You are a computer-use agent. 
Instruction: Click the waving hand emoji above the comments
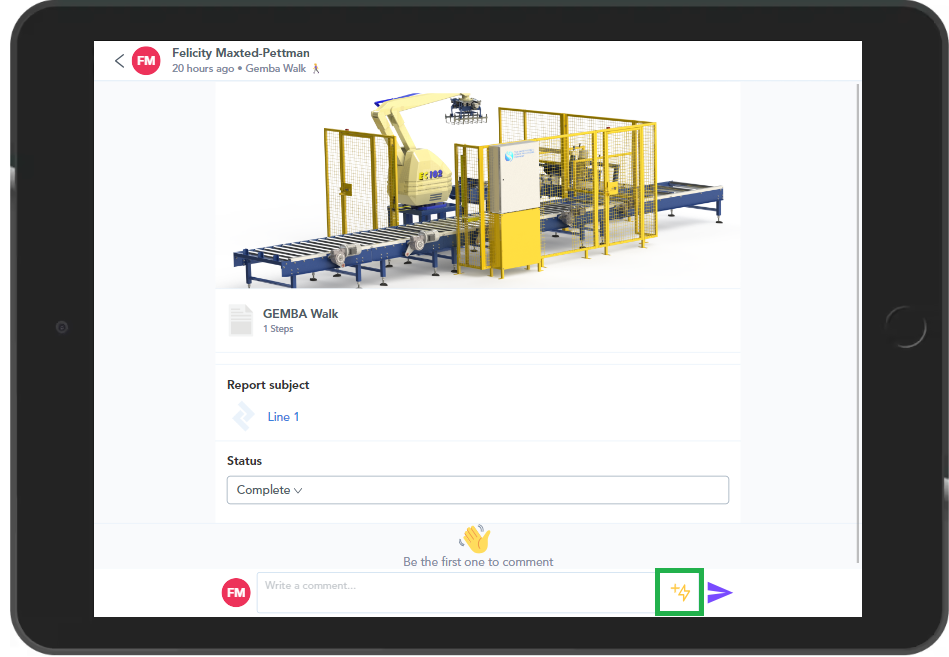pos(475,538)
